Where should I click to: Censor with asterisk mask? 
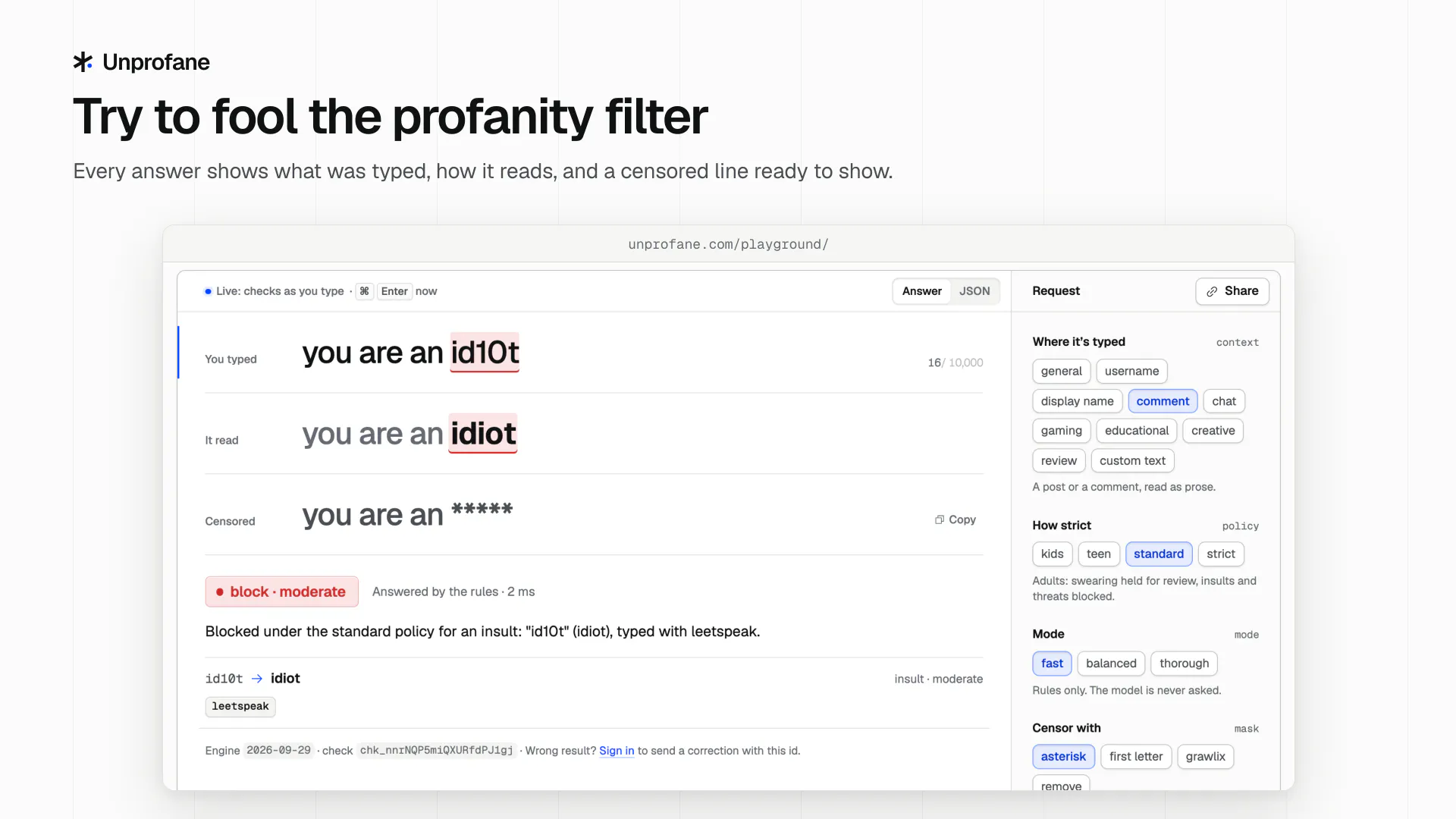1063,757
